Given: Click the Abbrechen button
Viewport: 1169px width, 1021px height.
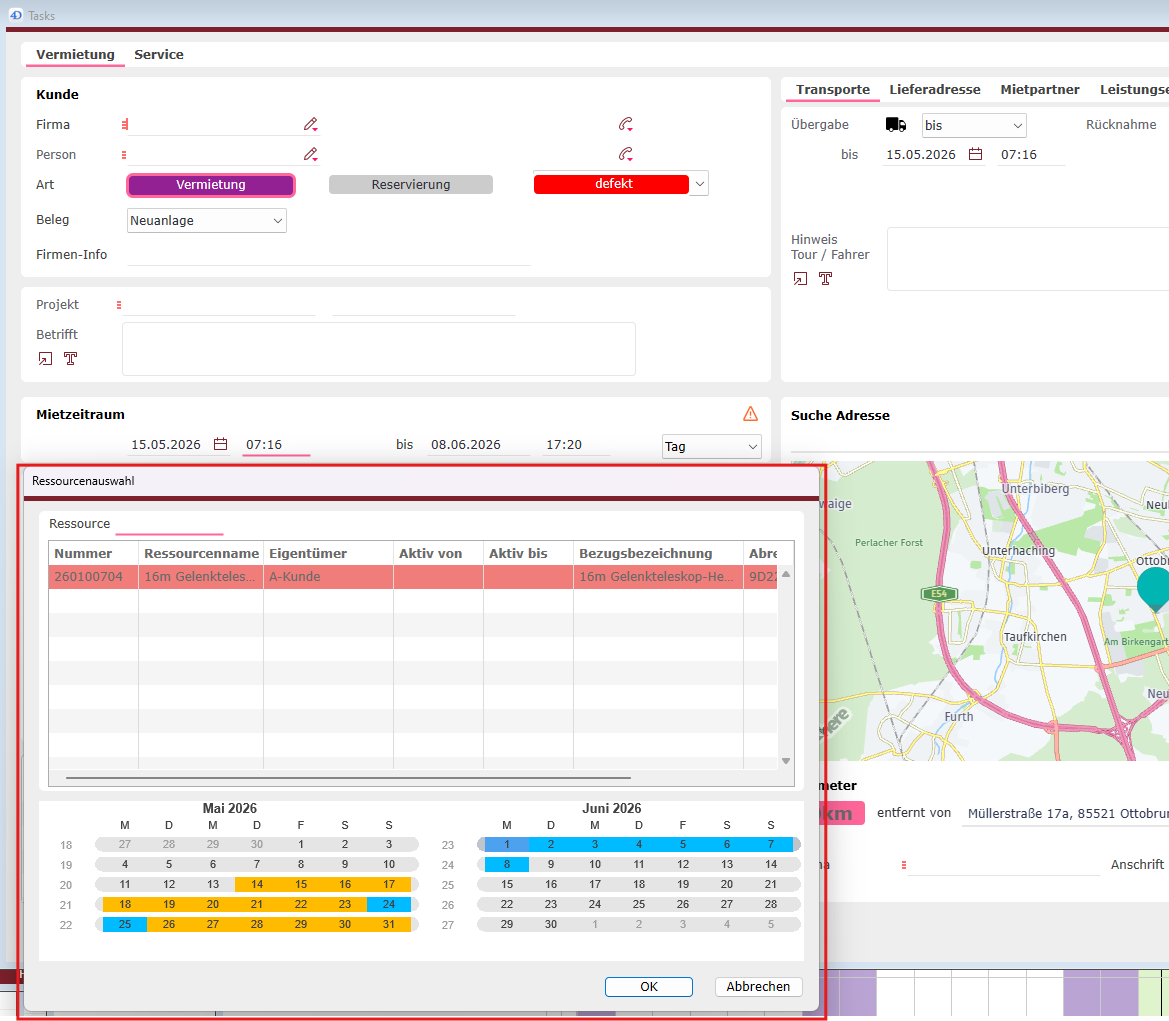Looking at the screenshot, I should pyautogui.click(x=758, y=987).
